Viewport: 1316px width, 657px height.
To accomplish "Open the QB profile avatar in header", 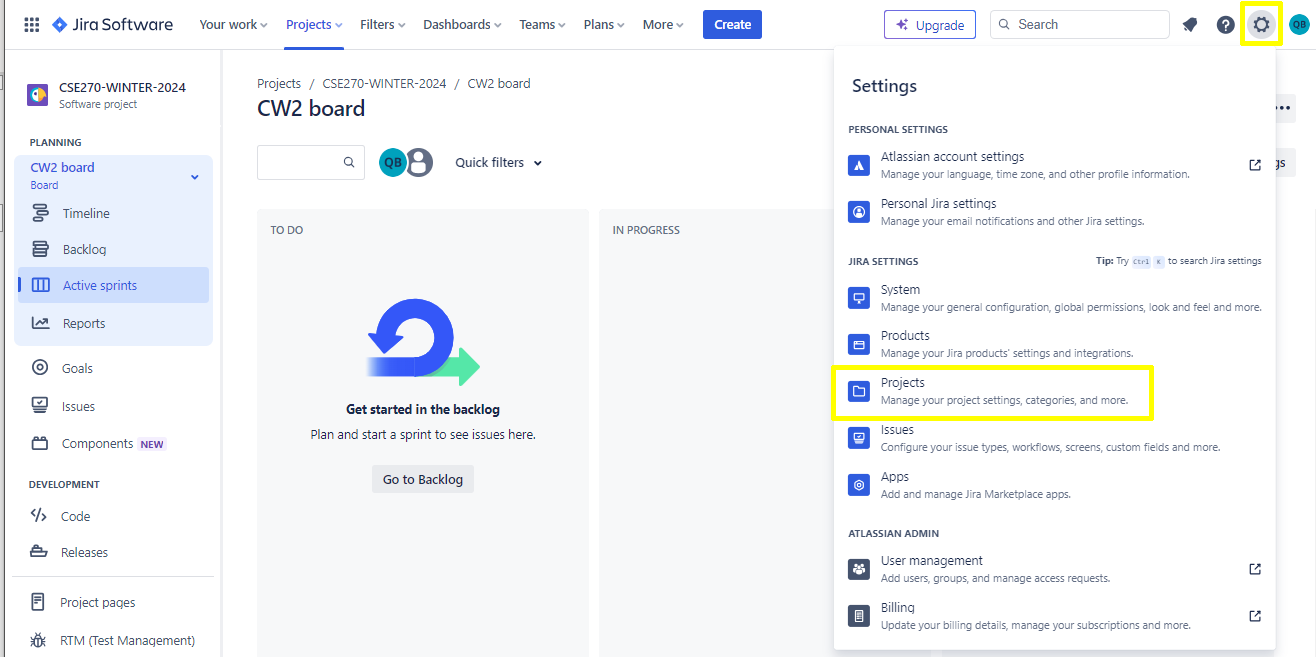I will [x=1299, y=25].
